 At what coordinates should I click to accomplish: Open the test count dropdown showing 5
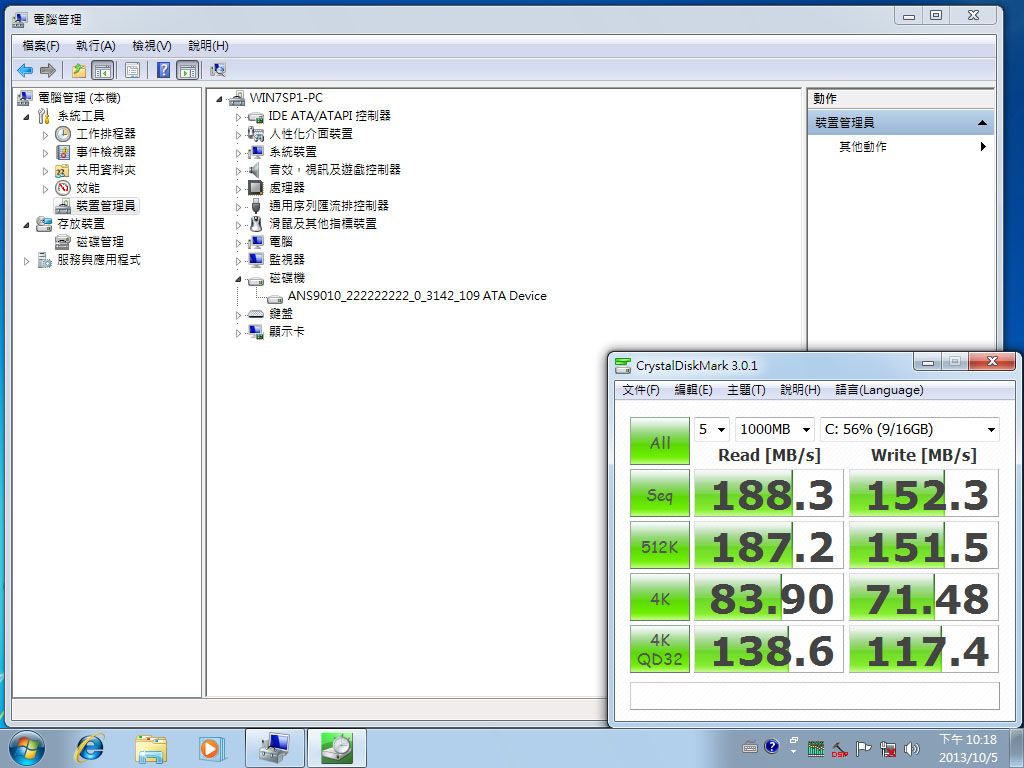coord(711,429)
